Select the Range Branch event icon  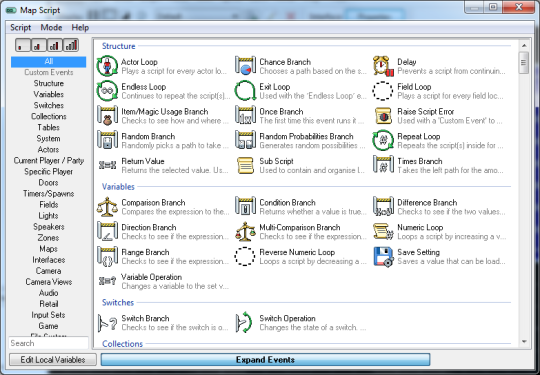tap(107, 256)
